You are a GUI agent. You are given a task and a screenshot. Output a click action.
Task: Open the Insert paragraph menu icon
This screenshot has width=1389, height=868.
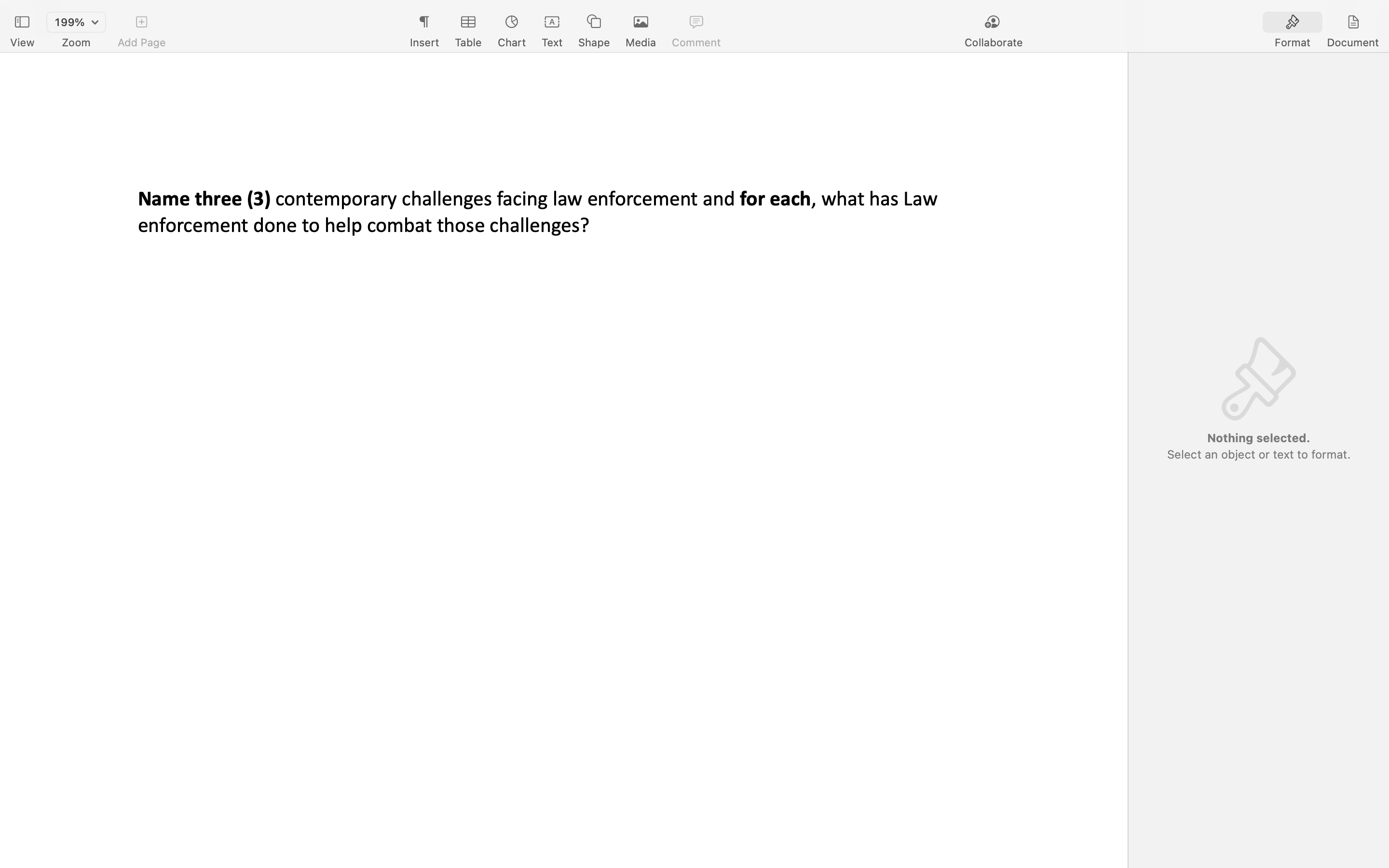coord(423,22)
